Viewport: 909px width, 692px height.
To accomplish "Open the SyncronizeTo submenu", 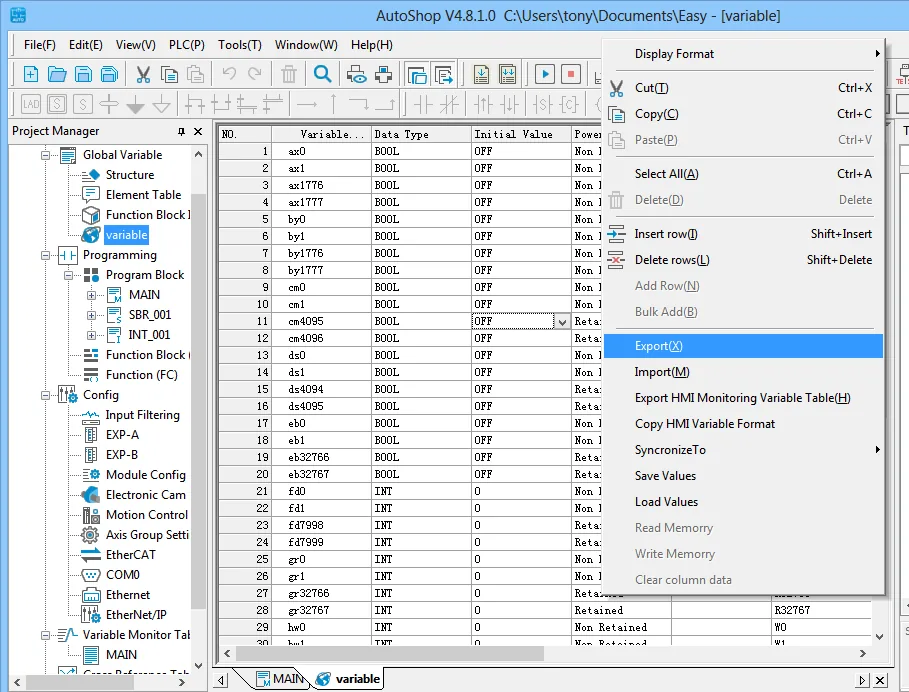I will click(744, 450).
